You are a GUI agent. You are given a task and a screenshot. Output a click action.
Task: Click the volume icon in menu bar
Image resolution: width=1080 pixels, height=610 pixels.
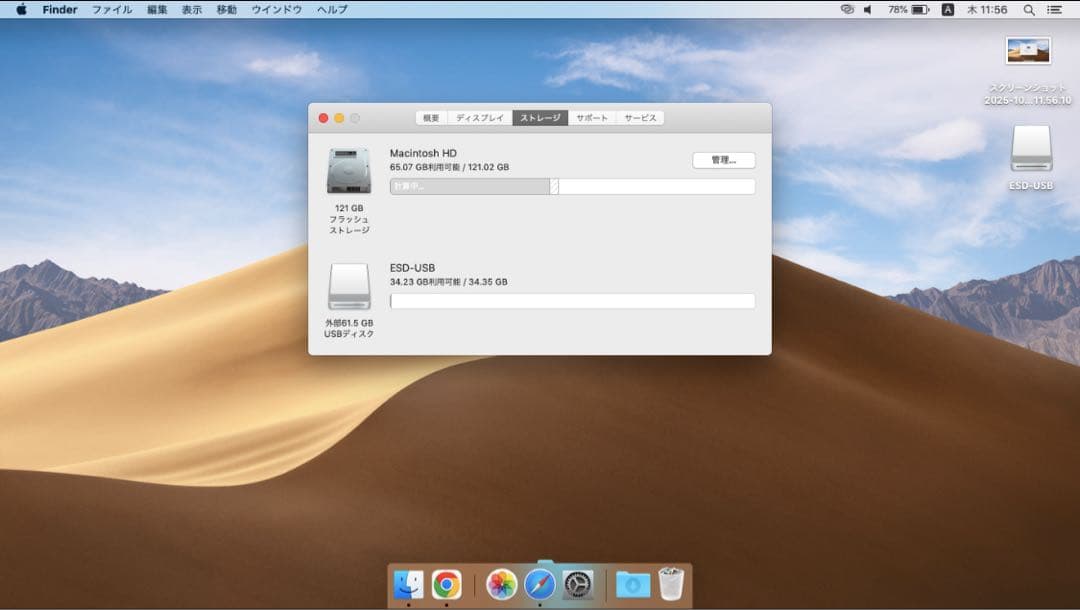868,10
